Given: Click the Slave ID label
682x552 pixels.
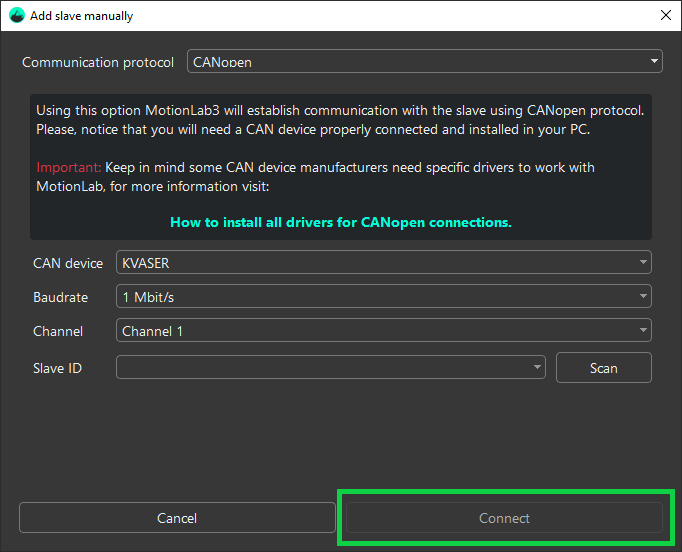Looking at the screenshot, I should click(58, 368).
